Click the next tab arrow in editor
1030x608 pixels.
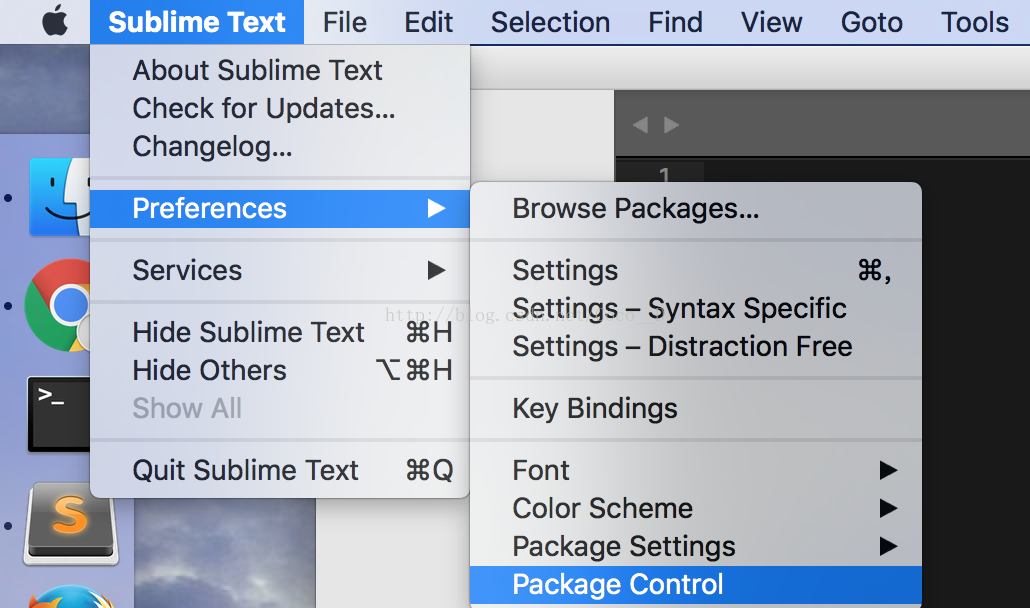pos(671,125)
